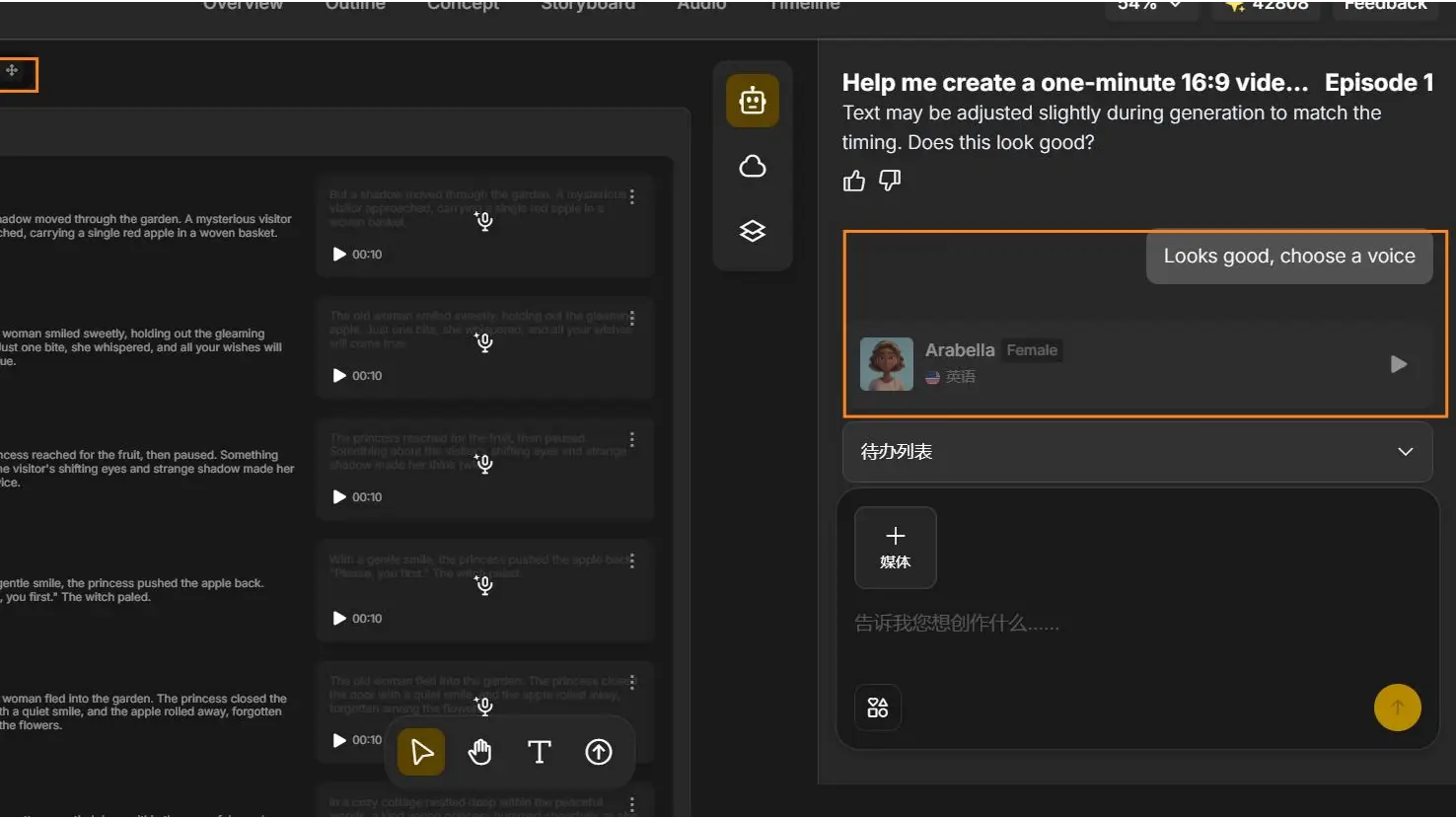
Task: Add media with the + 媒体 button
Action: [x=896, y=548]
